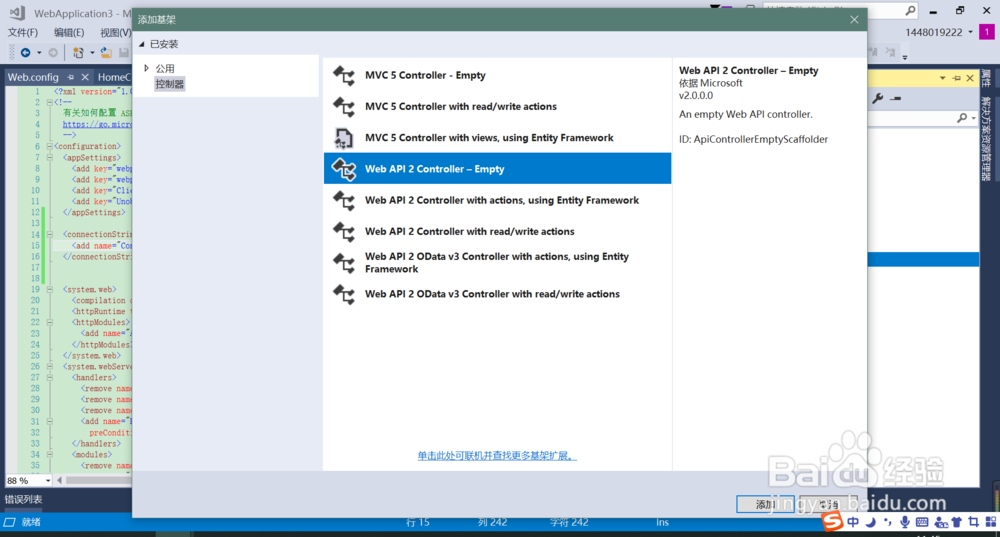The width and height of the screenshot is (1000, 537).
Task: Collapse the configuration node at line 6
Action: pyautogui.click(x=50, y=147)
